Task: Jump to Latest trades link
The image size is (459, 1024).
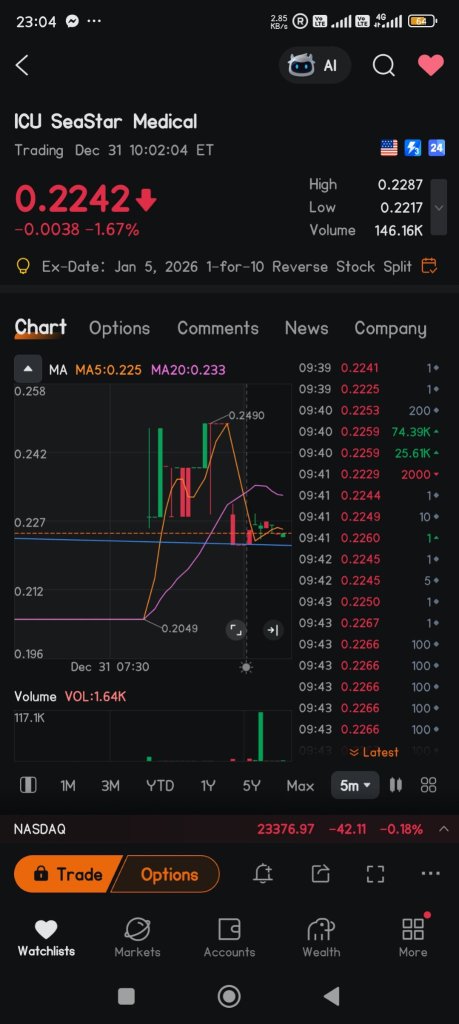Action: (x=374, y=752)
